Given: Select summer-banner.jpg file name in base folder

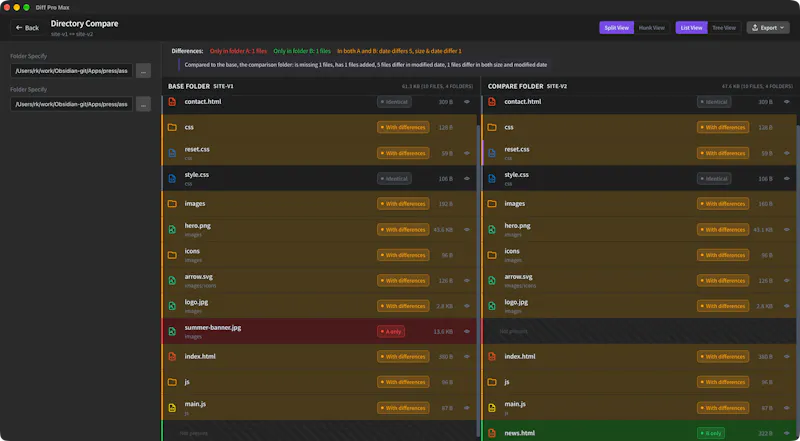Looking at the screenshot, I should point(213,328).
